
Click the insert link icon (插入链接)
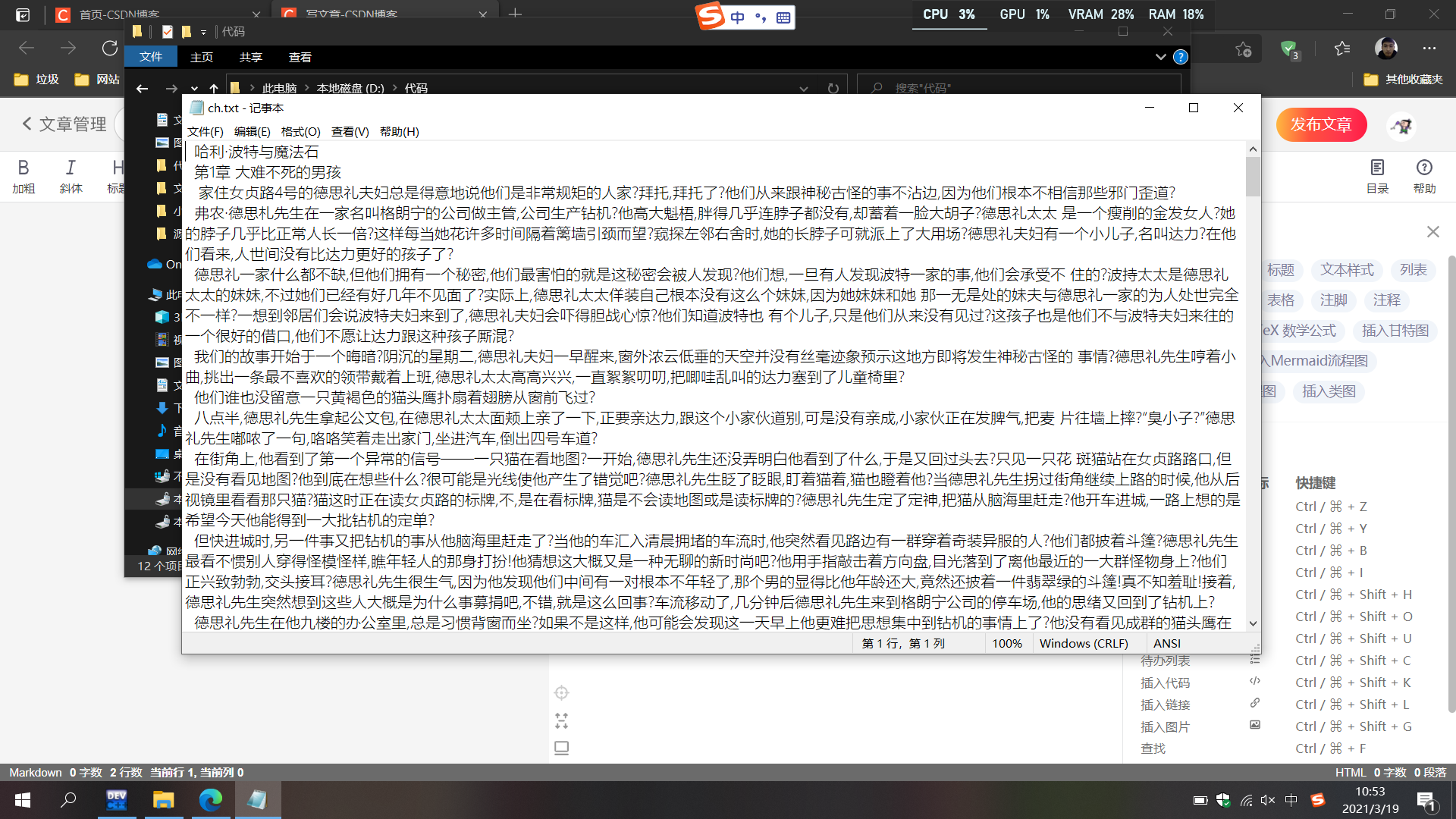click(x=1255, y=703)
